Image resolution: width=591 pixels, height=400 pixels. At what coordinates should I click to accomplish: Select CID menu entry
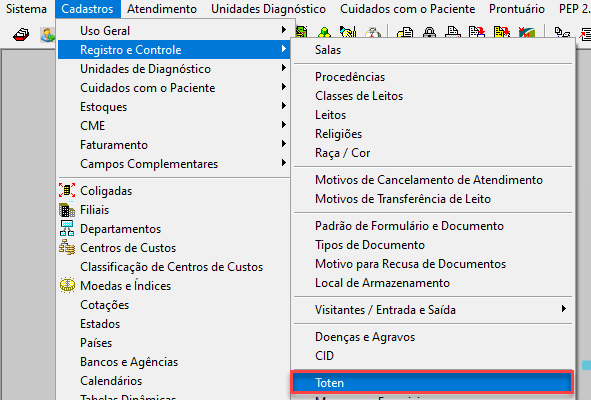coord(433,356)
